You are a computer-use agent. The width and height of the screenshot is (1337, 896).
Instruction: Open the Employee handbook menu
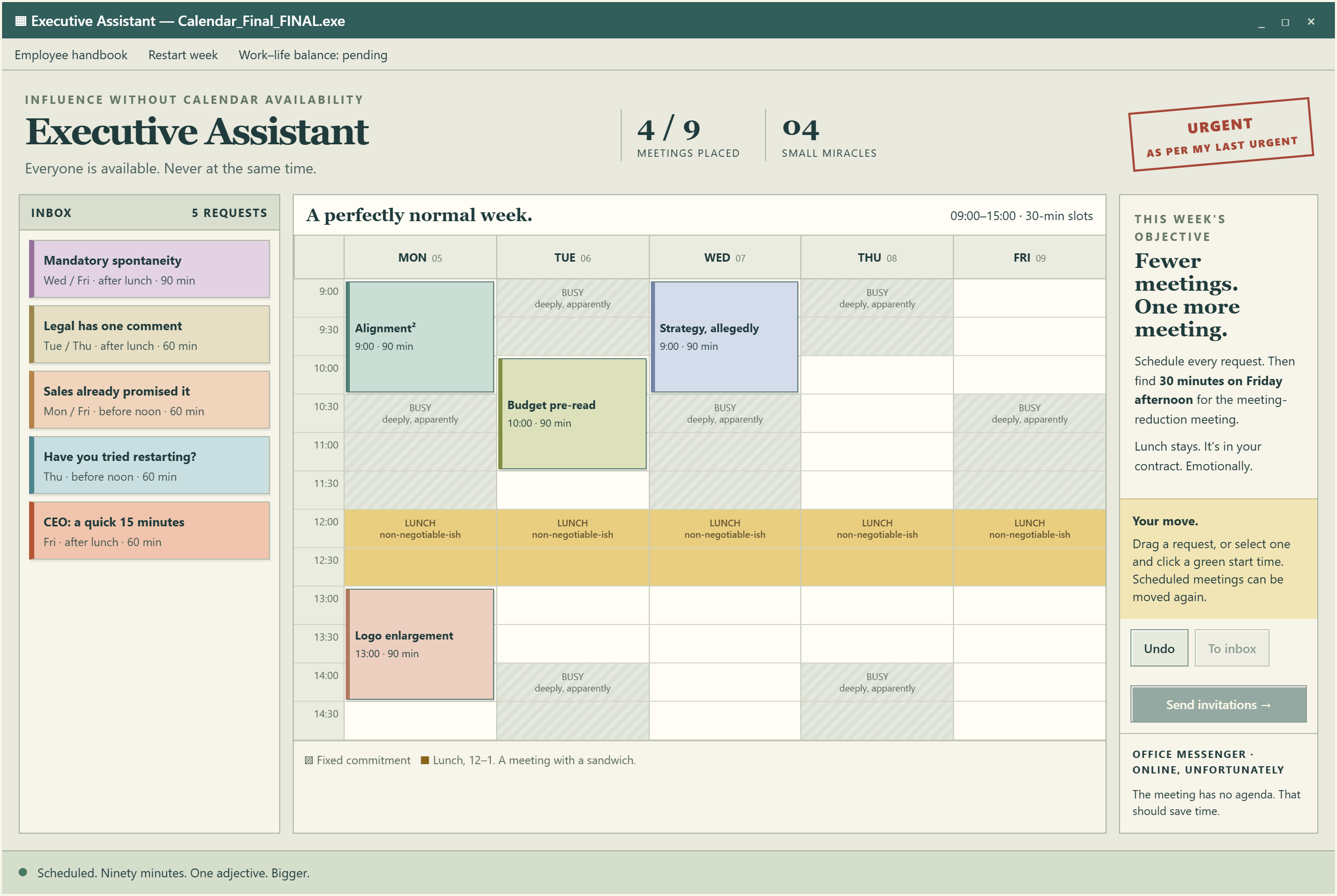click(x=71, y=55)
